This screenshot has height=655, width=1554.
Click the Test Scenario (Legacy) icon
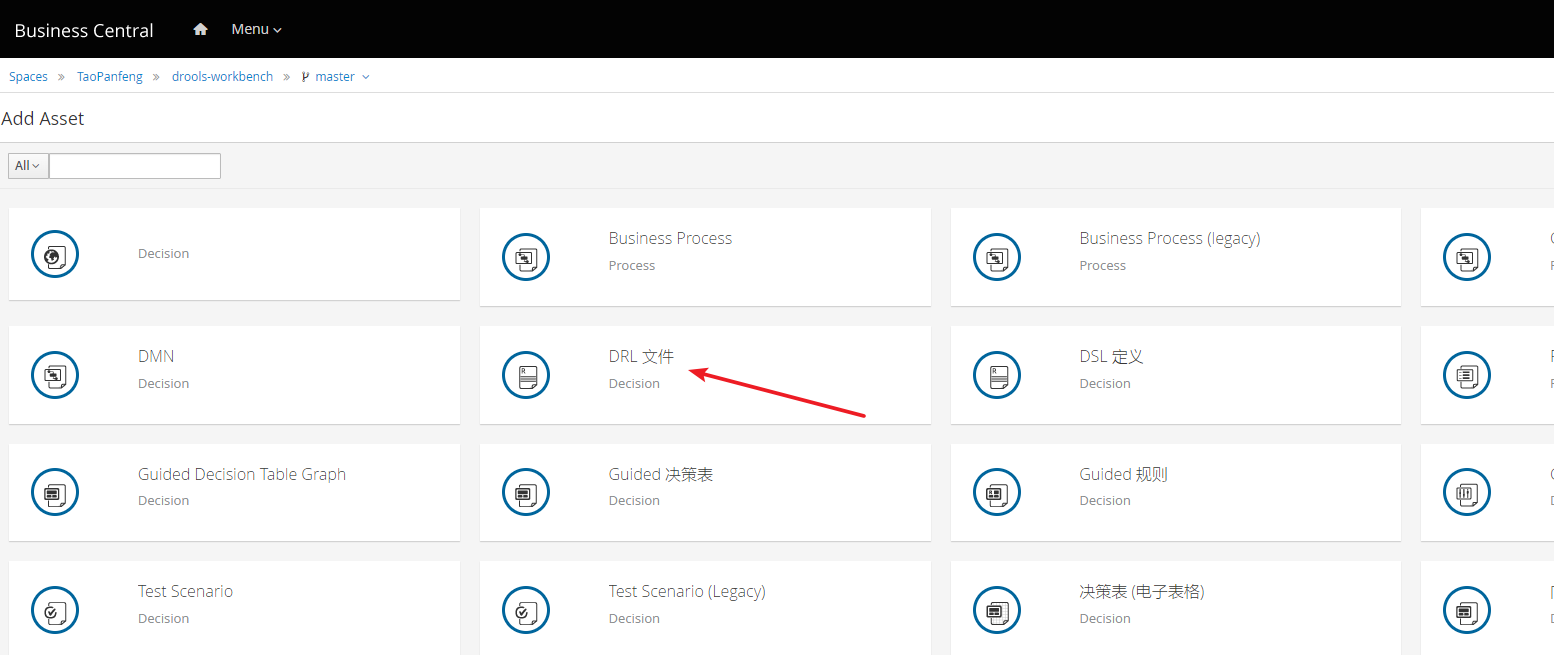(x=526, y=610)
